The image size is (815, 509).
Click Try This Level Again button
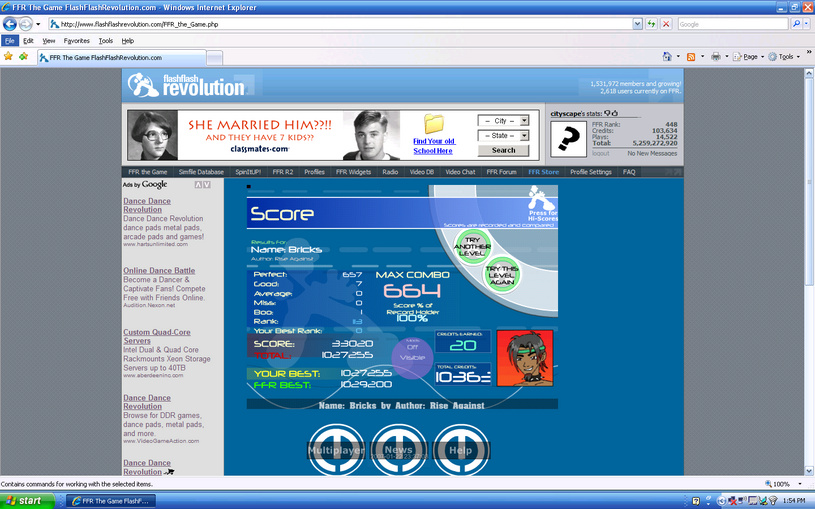click(x=502, y=275)
